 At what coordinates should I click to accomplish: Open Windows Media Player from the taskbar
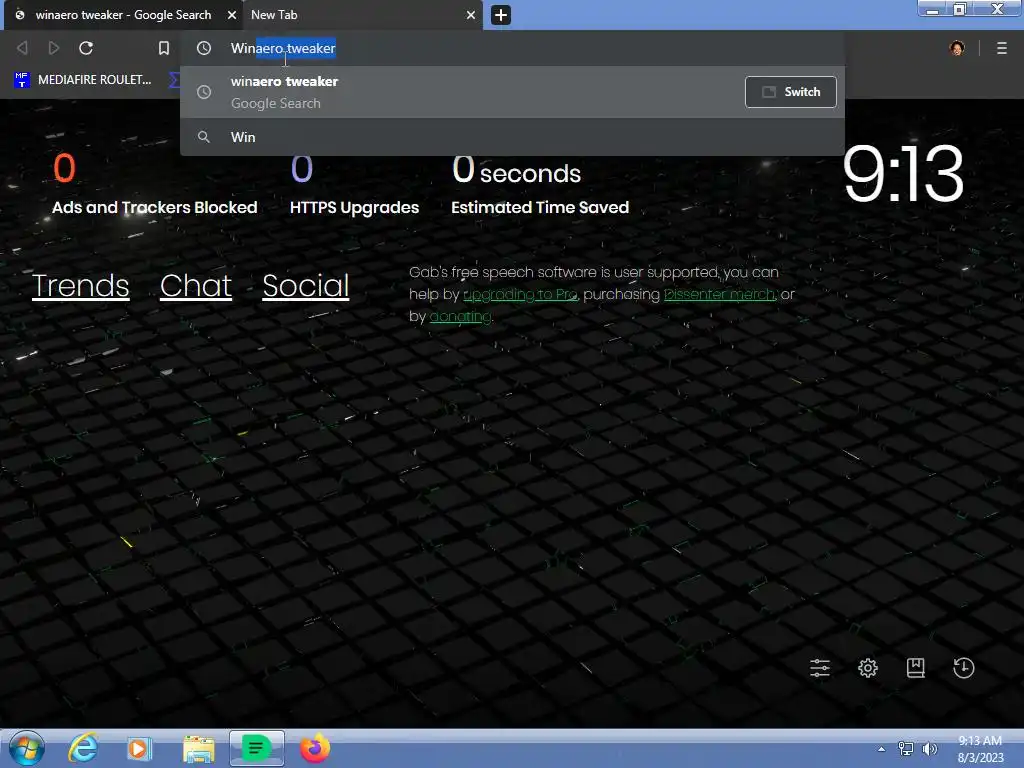(138, 748)
